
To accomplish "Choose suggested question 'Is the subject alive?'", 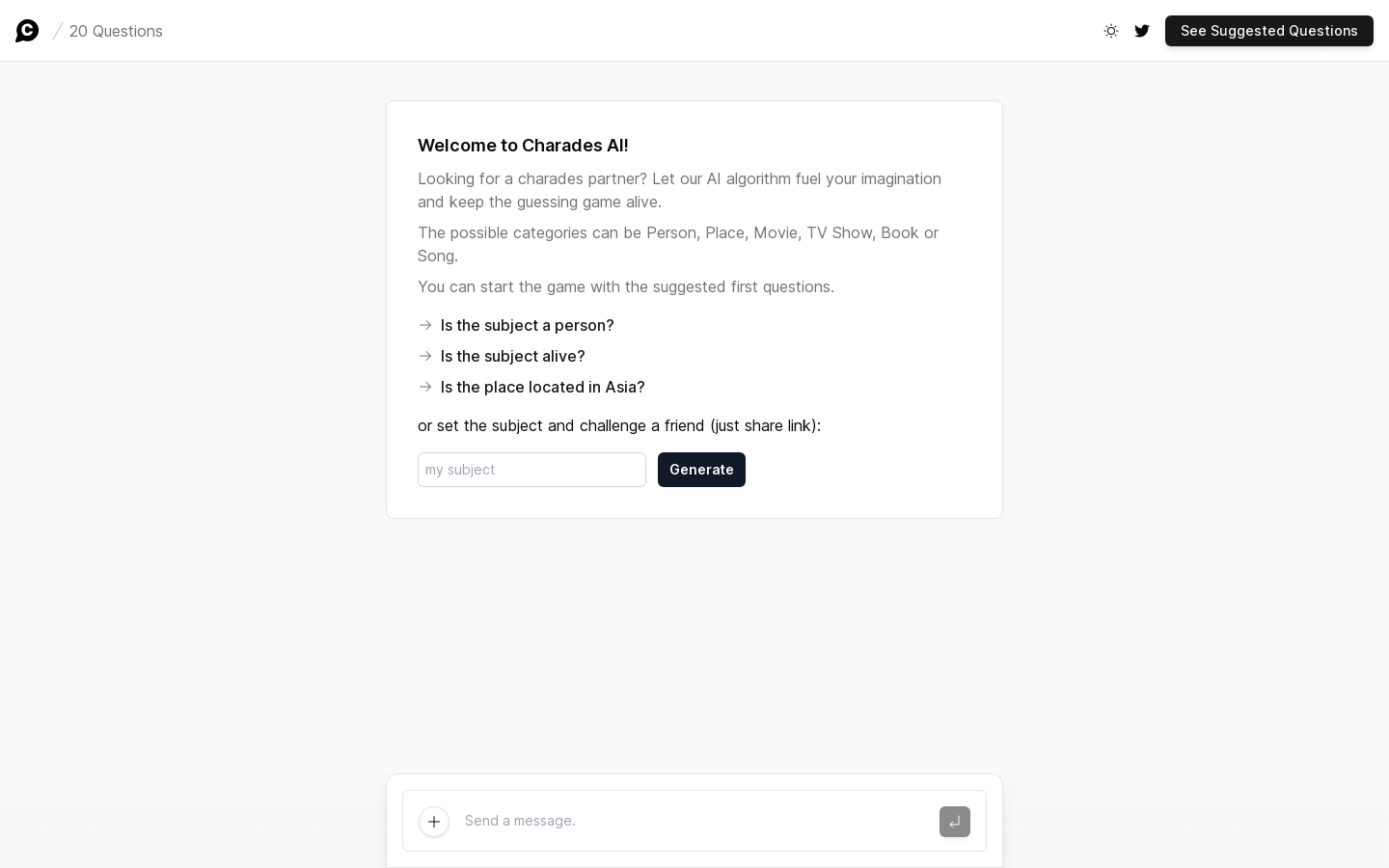I will pyautogui.click(x=512, y=356).
